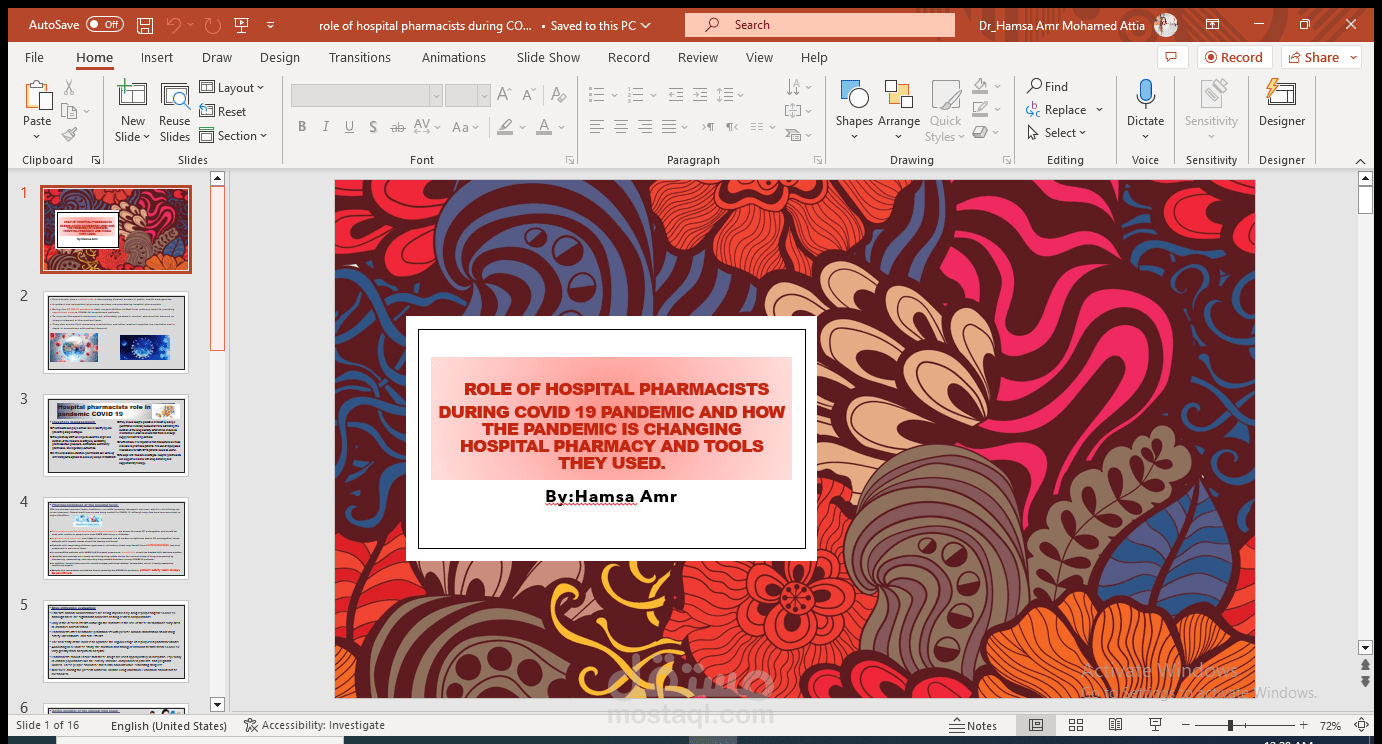Click Accessibility: Investigate in status bar
Image resolution: width=1382 pixels, height=744 pixels.
pyautogui.click(x=315, y=725)
